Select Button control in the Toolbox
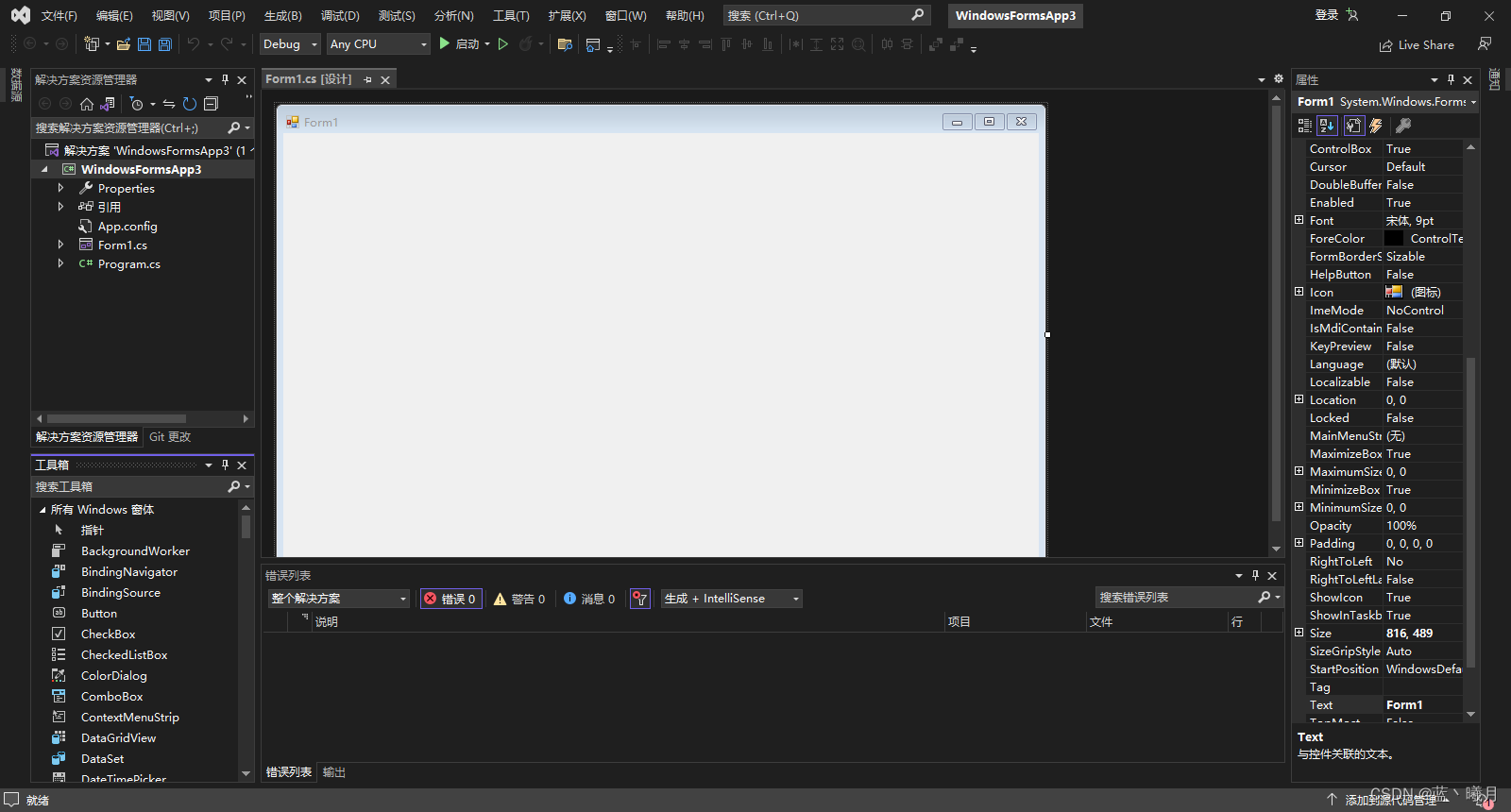 pos(99,614)
